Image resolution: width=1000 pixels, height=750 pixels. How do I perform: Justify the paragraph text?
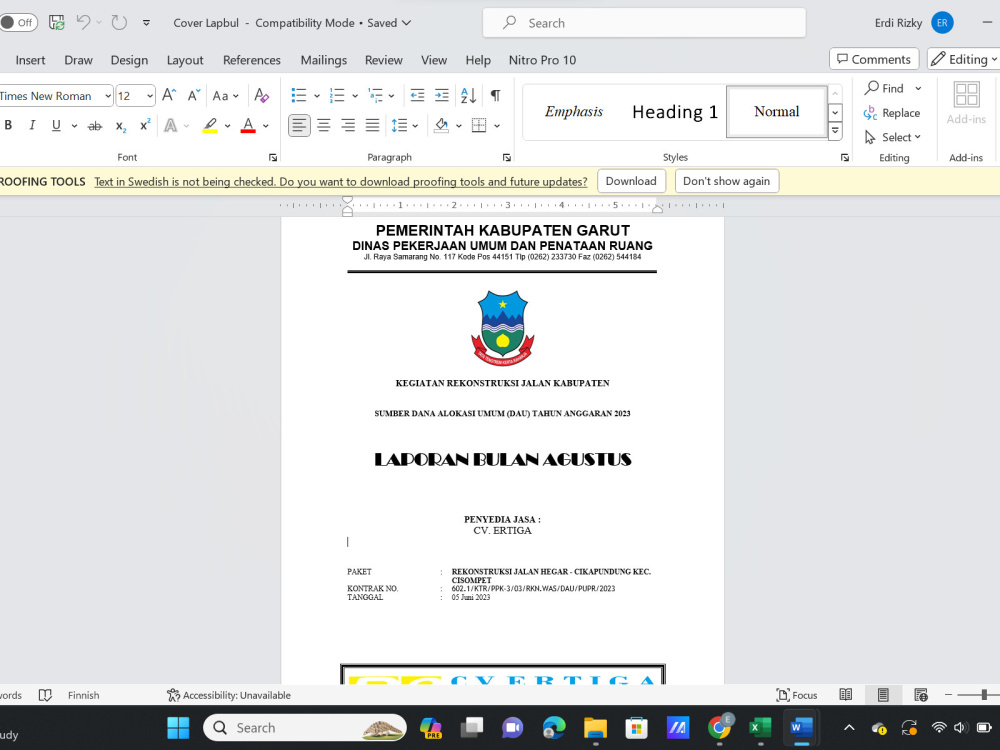click(x=372, y=126)
